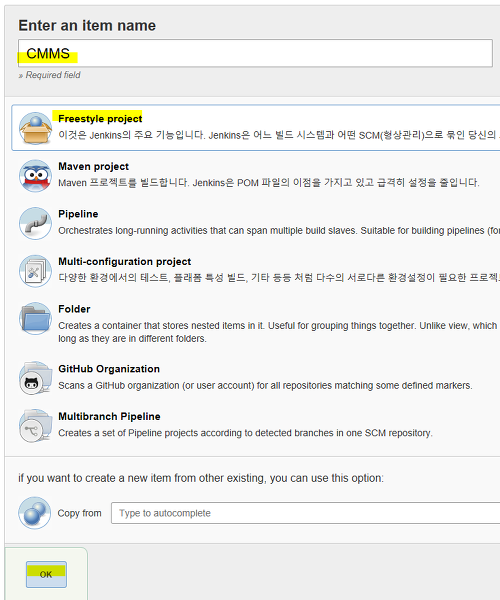Click the Multi-configuration project Korean description
Viewport: 500px width, 600px height.
(279, 278)
